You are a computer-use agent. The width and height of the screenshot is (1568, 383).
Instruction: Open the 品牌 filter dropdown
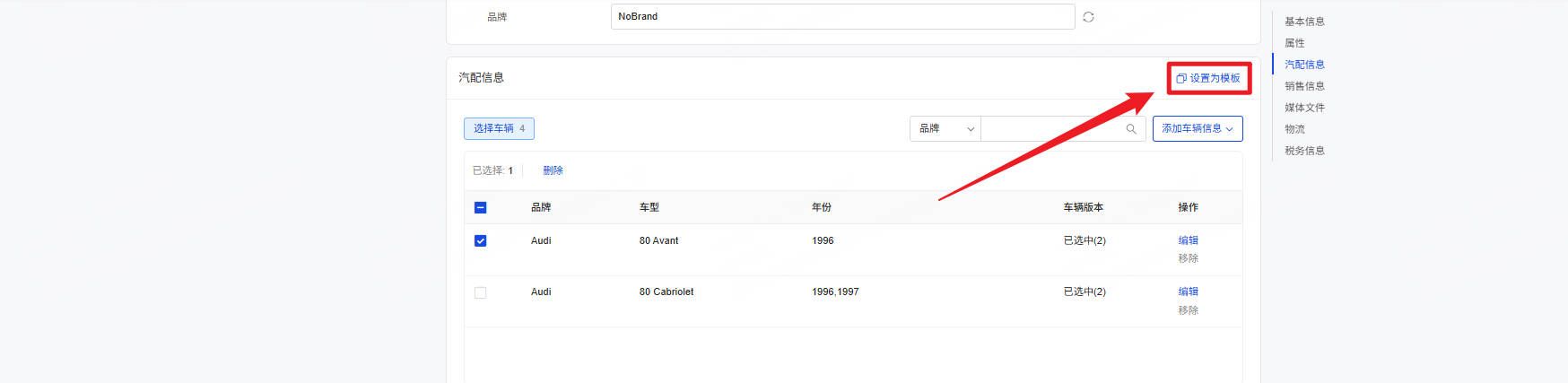(x=945, y=128)
